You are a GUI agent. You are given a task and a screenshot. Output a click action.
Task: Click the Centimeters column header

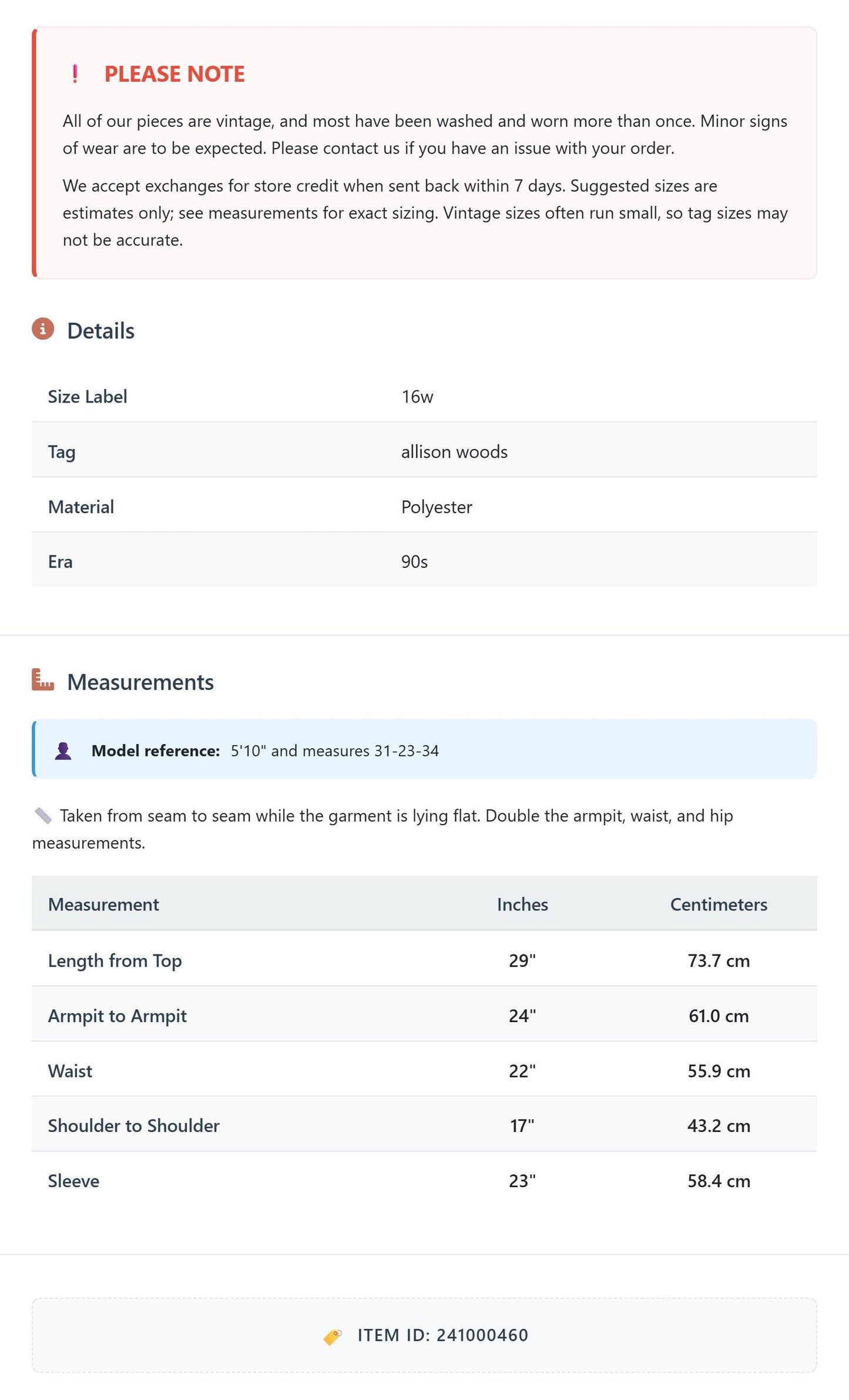coord(719,904)
